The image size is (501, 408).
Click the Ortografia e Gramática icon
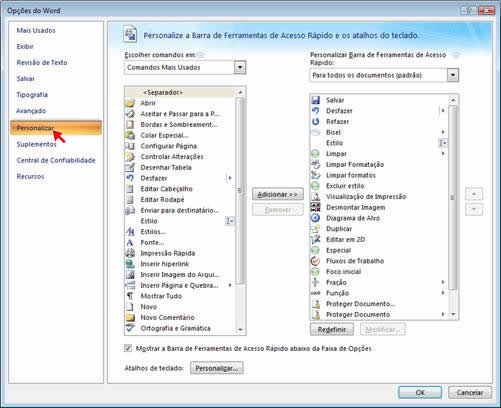click(x=130, y=328)
